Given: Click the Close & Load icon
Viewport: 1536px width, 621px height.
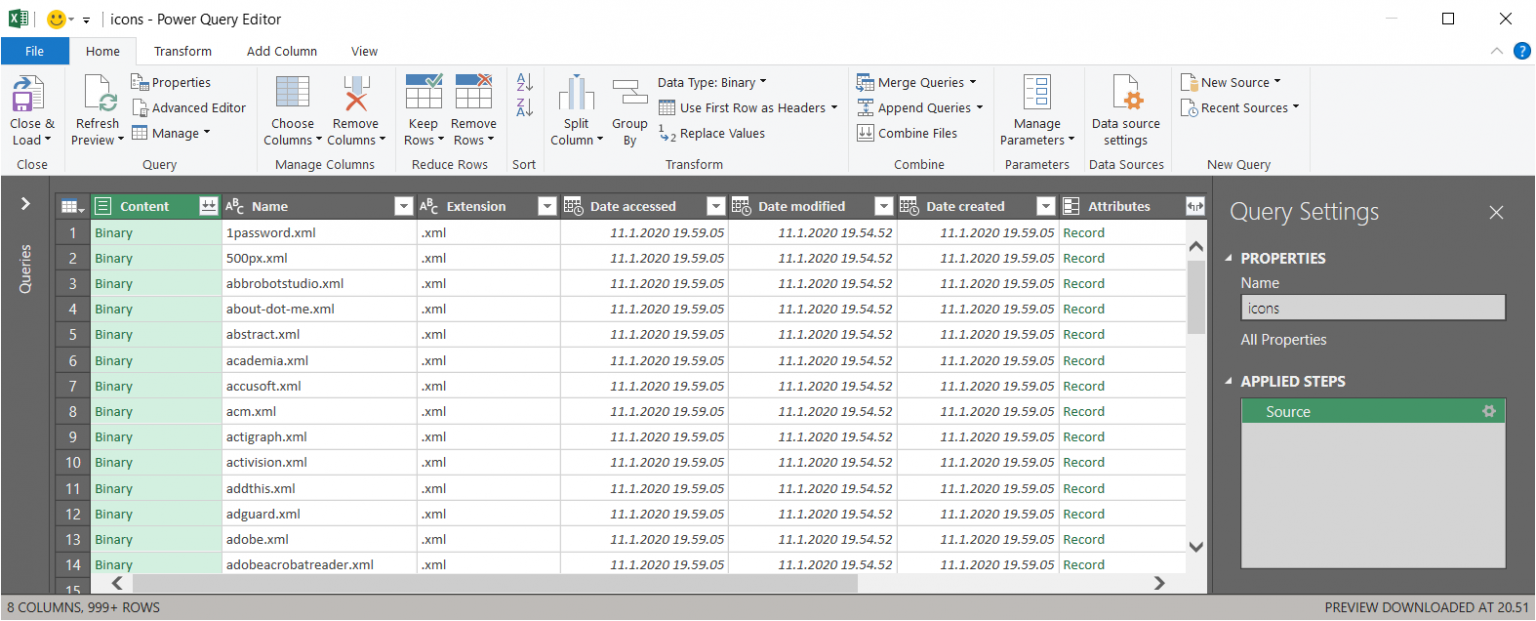Looking at the screenshot, I should (29, 95).
